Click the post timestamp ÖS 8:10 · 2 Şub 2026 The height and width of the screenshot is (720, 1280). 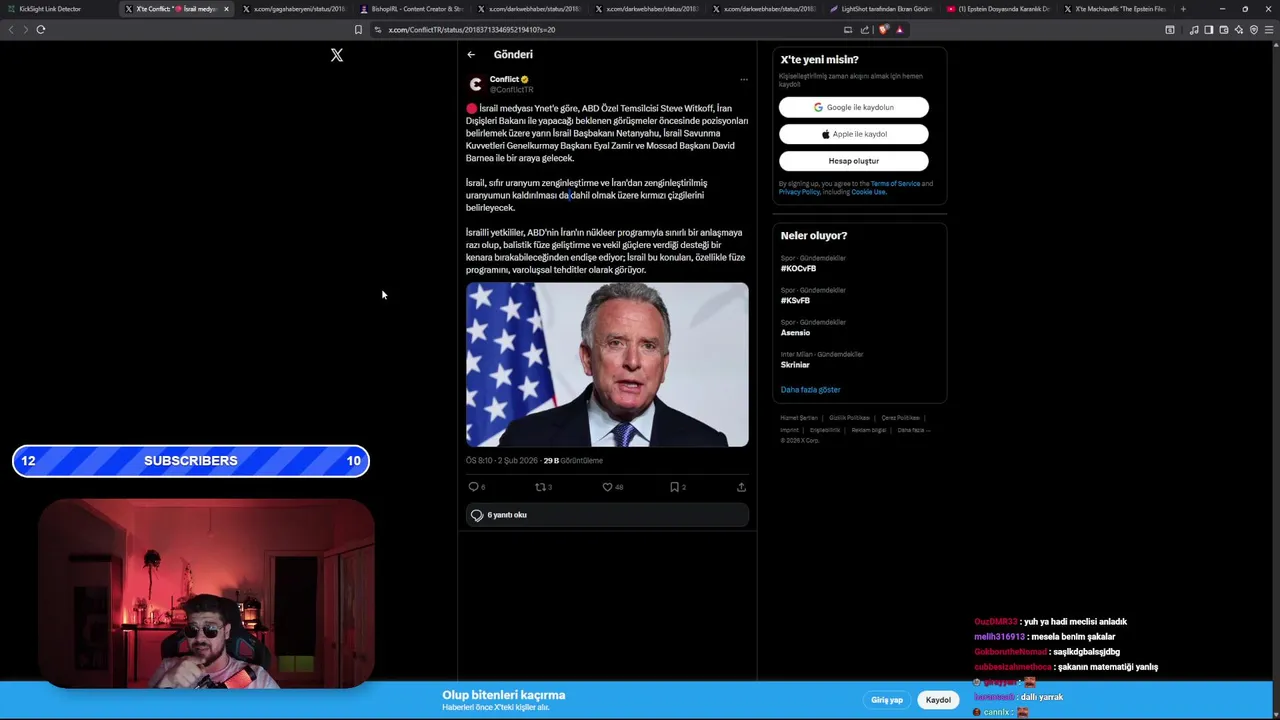tap(502, 461)
